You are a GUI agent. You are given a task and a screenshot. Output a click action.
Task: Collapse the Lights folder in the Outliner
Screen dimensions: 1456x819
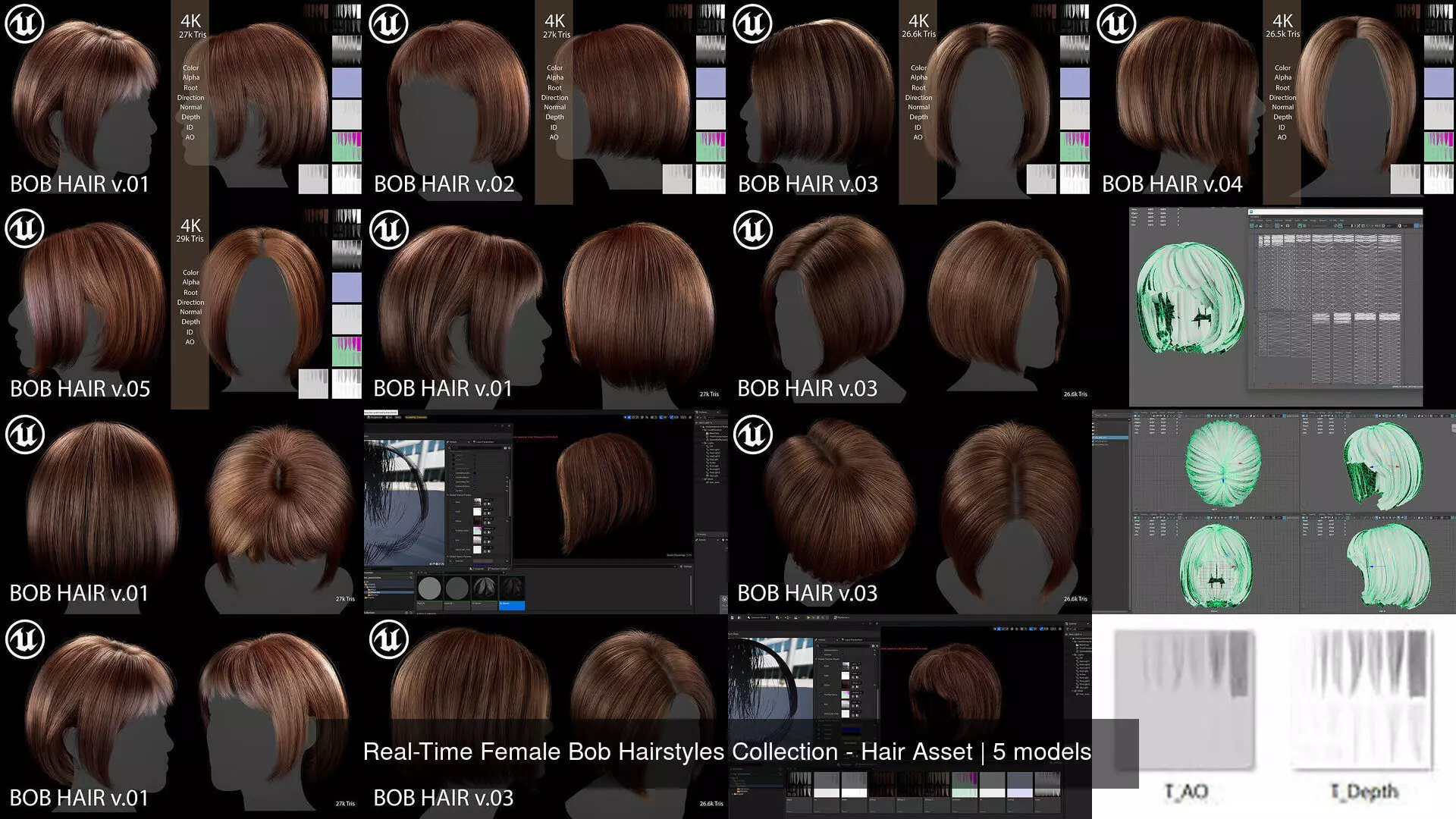tap(704, 443)
